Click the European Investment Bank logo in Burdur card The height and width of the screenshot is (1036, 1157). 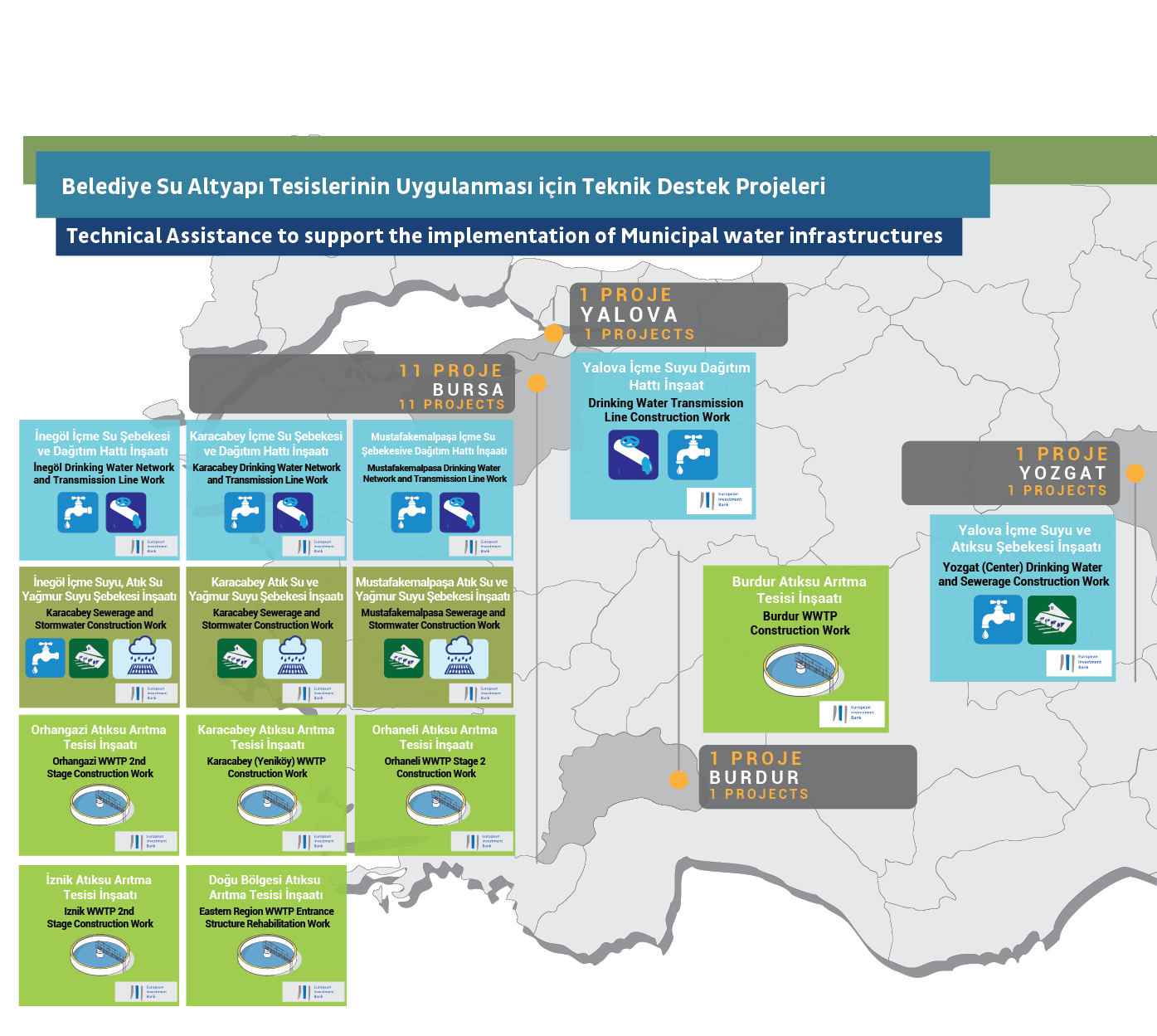(x=853, y=713)
